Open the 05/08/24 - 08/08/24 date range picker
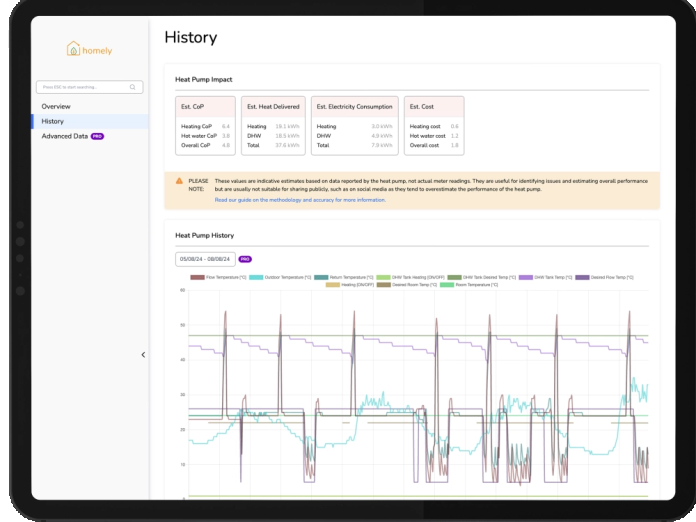The width and height of the screenshot is (696, 522). (x=204, y=258)
